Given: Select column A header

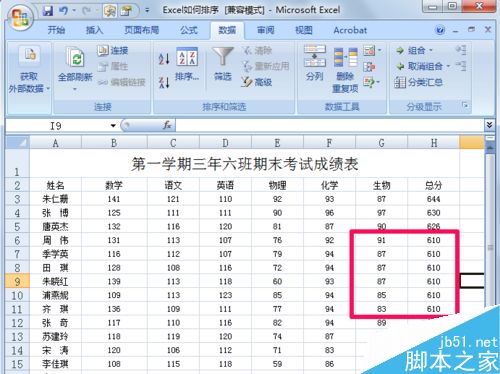Looking at the screenshot, I should coord(55,143).
